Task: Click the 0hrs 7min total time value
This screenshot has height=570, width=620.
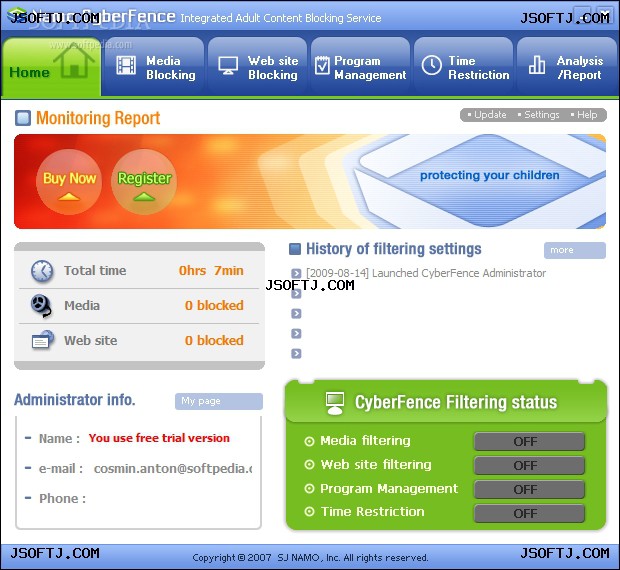Action: 211,271
